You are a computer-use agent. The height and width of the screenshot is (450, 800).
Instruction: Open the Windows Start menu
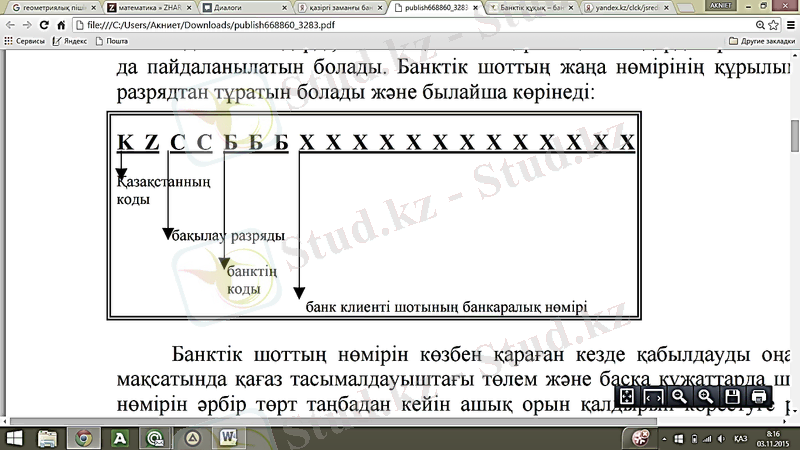14,438
